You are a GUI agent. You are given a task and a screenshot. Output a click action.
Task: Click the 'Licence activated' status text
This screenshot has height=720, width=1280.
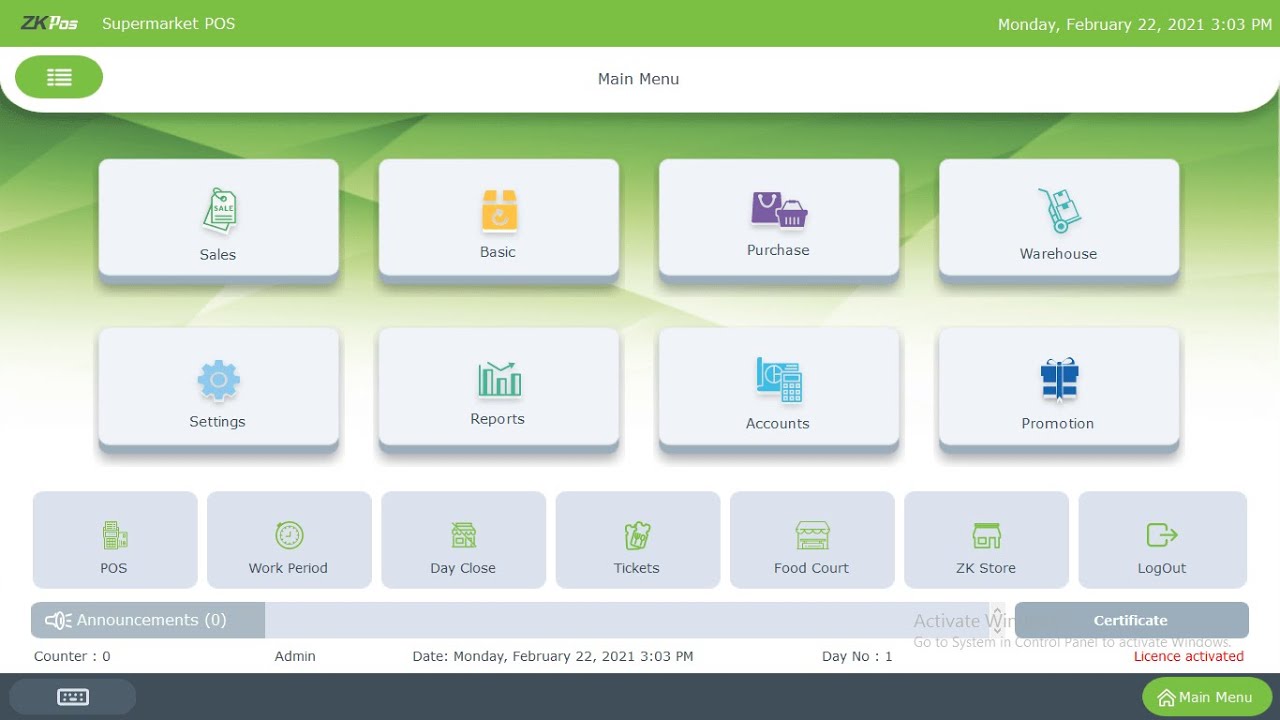click(x=1189, y=656)
